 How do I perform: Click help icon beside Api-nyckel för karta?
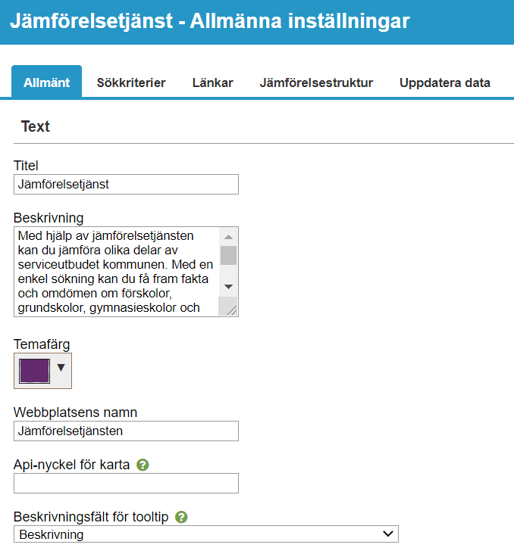[143, 465]
